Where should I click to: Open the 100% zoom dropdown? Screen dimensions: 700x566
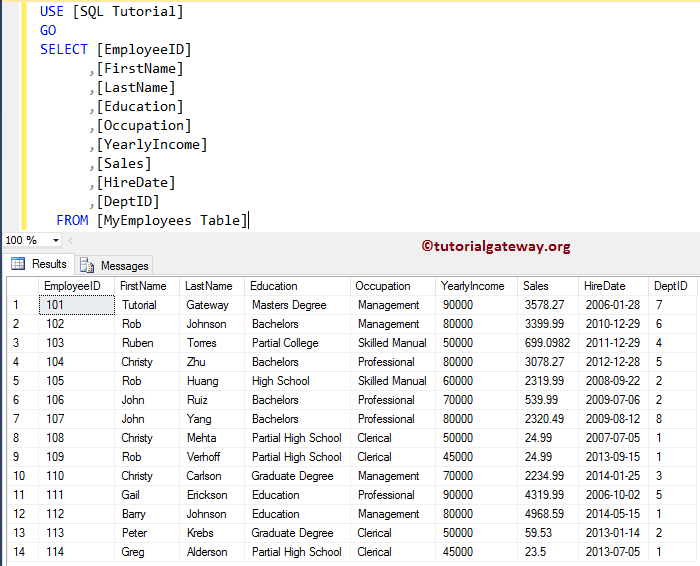pyautogui.click(x=55, y=240)
